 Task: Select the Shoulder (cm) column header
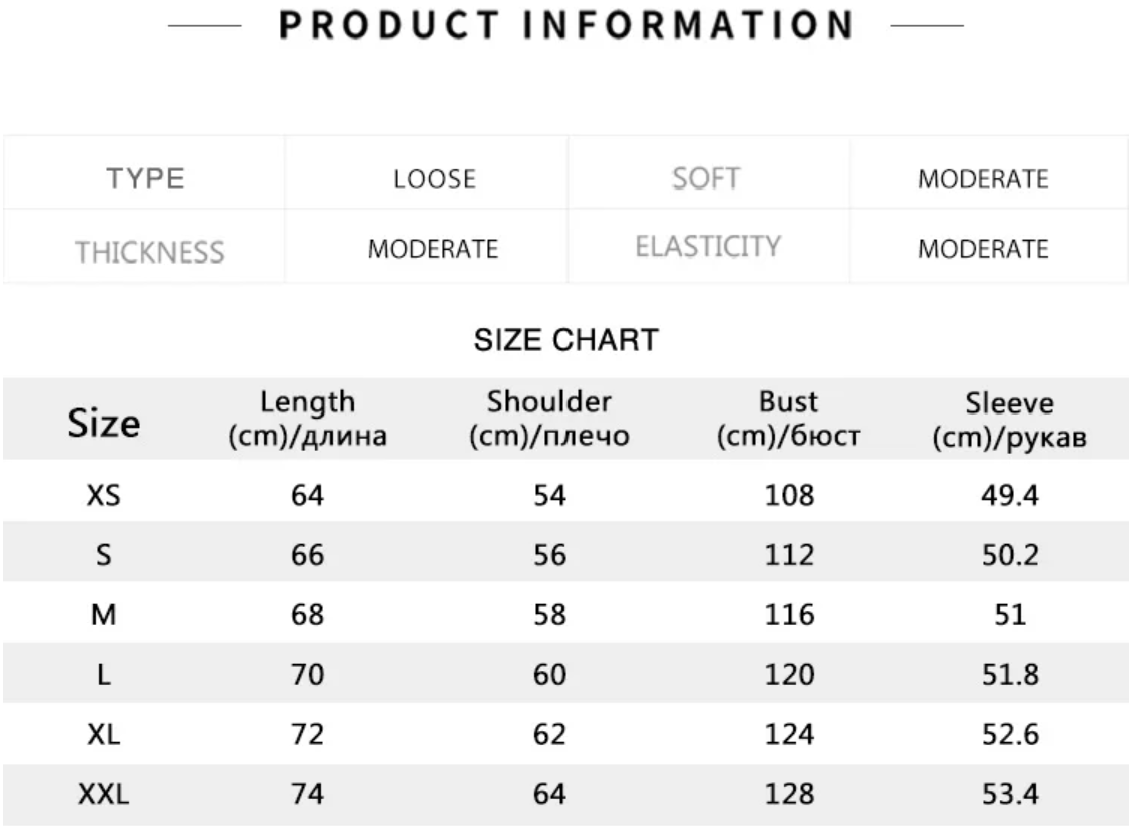coord(549,419)
